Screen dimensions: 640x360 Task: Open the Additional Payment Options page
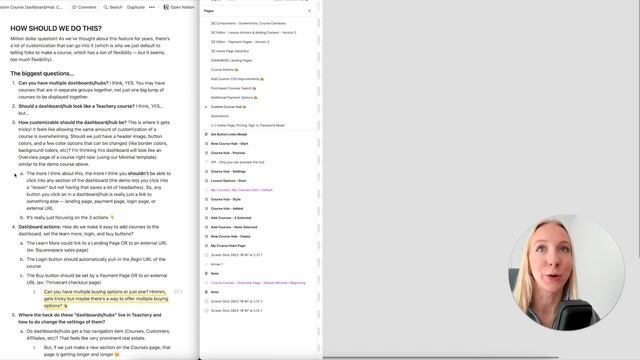click(x=234, y=98)
